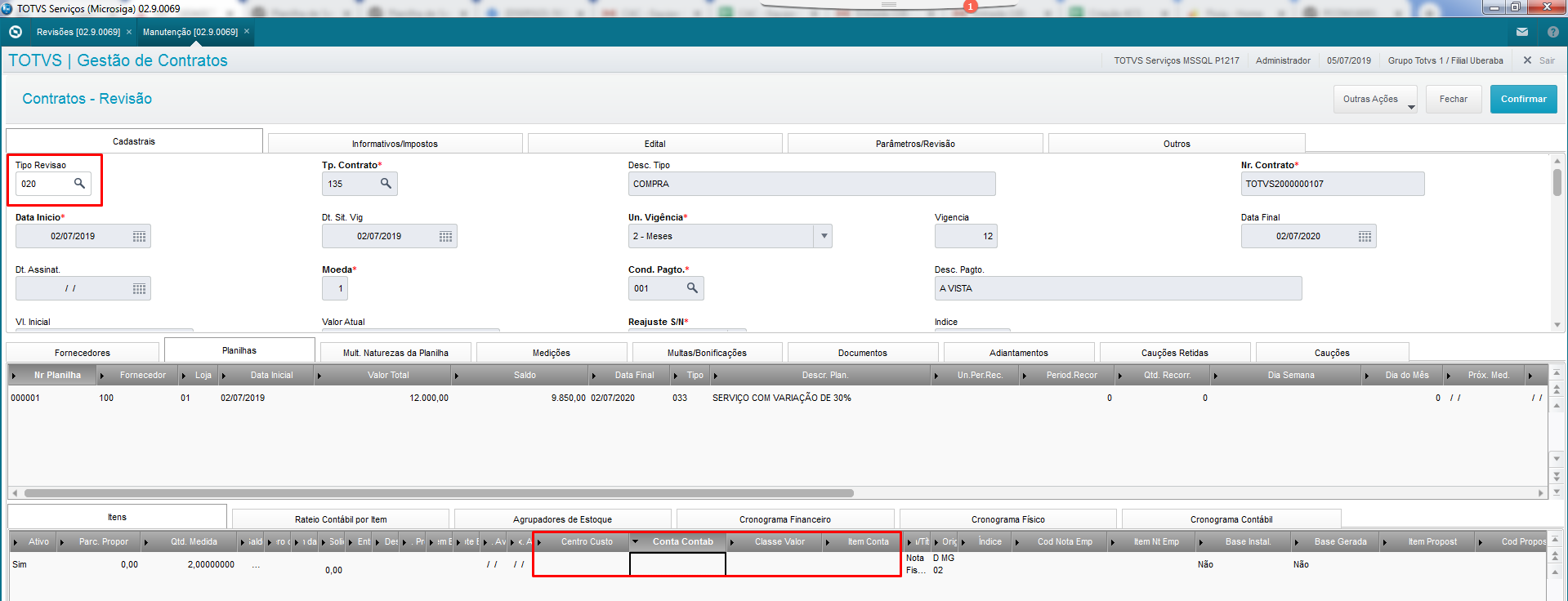This screenshot has width=1568, height=601.
Task: Select the Planilhas tab
Action: click(239, 350)
